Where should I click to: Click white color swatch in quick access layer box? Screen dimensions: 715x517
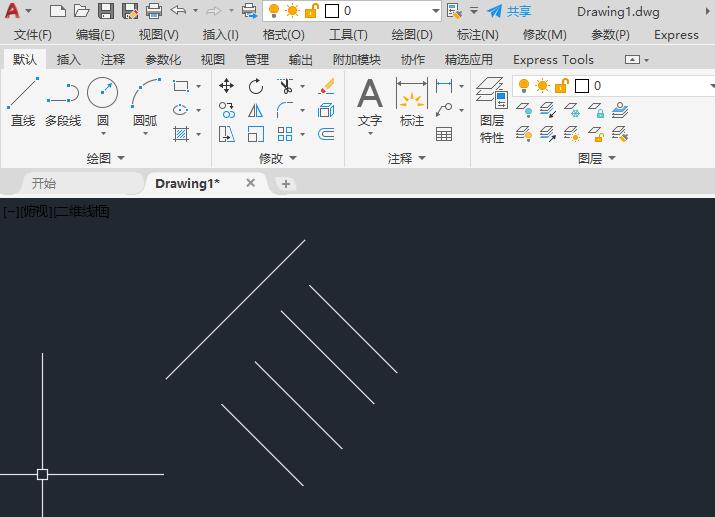click(x=332, y=11)
